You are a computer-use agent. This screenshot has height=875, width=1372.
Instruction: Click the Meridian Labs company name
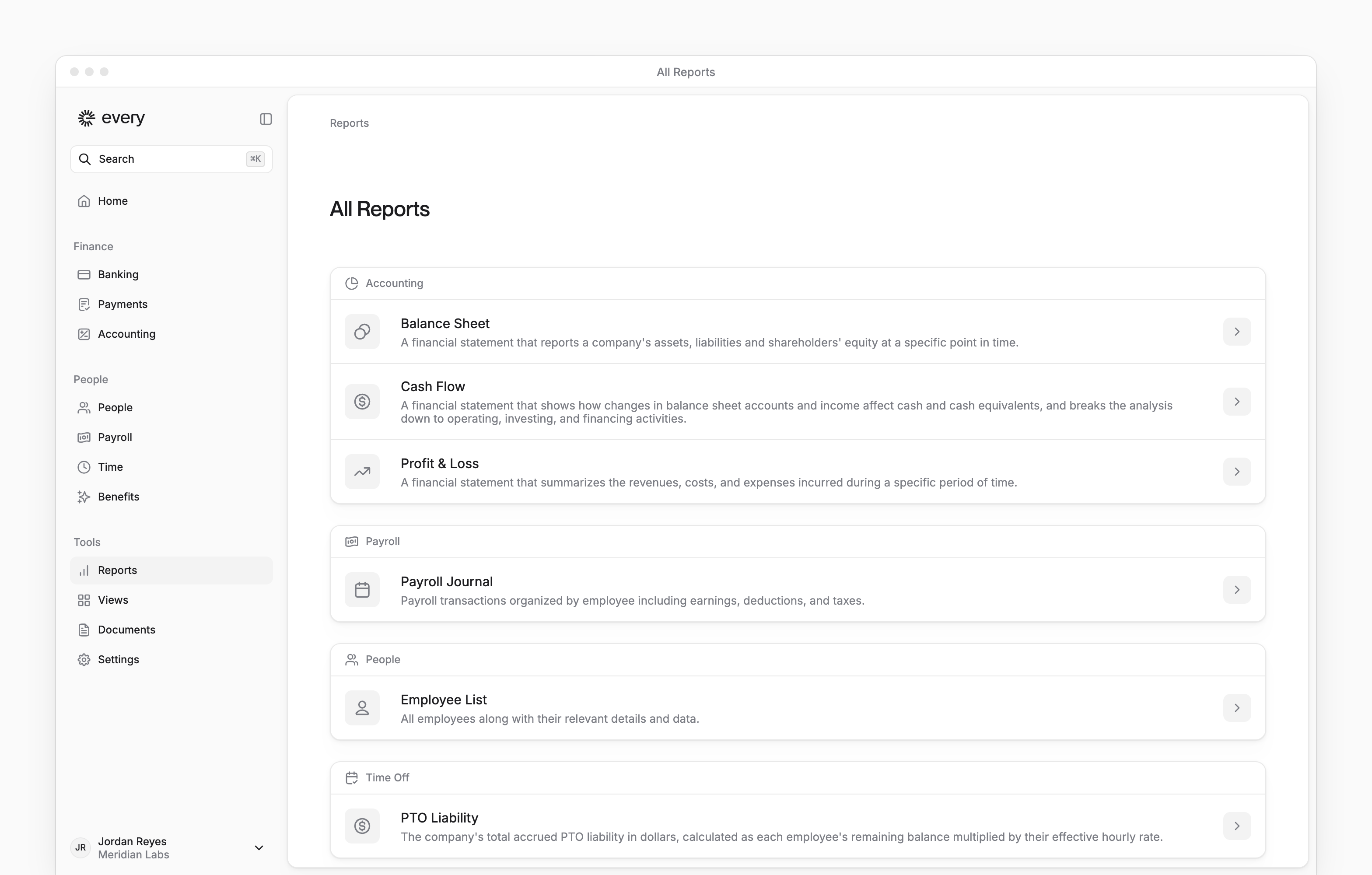point(133,854)
